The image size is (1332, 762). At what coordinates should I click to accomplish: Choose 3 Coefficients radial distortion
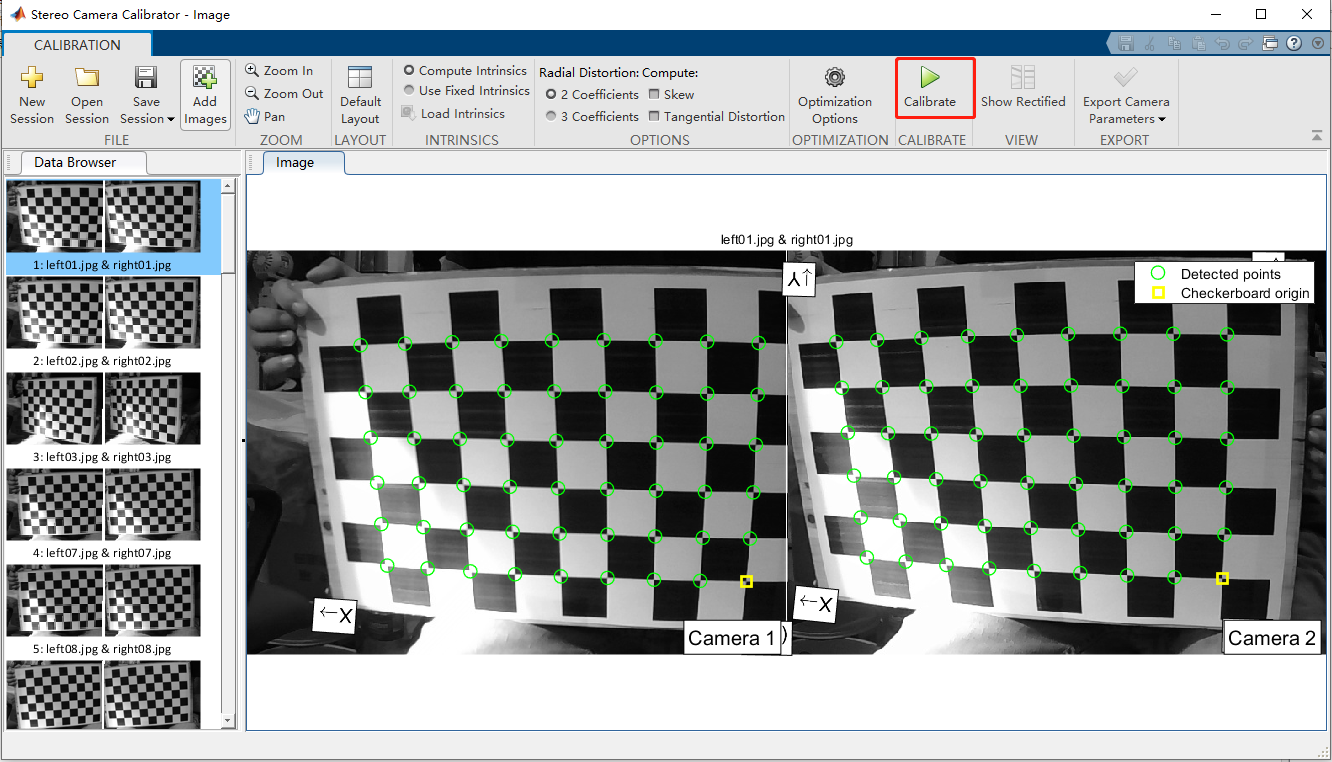click(551, 116)
